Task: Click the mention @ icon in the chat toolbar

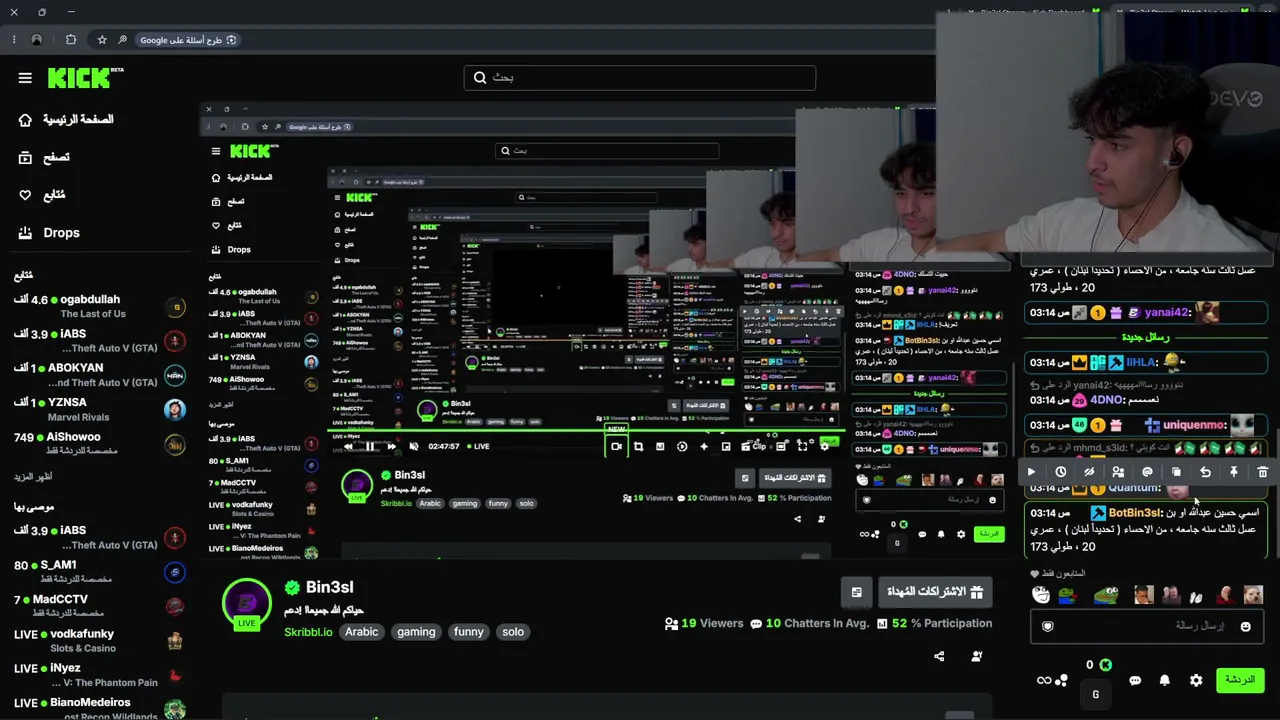Action: point(1147,472)
